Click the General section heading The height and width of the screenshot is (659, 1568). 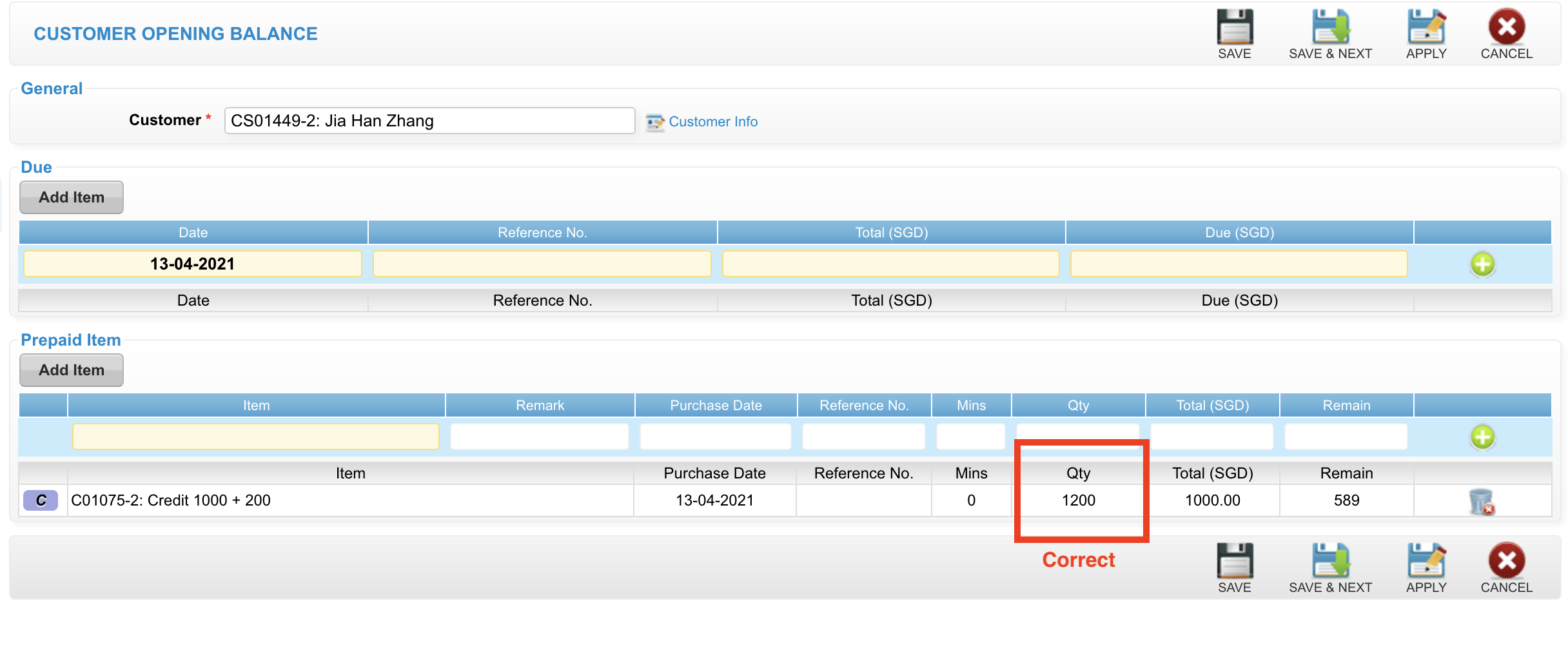tap(52, 88)
